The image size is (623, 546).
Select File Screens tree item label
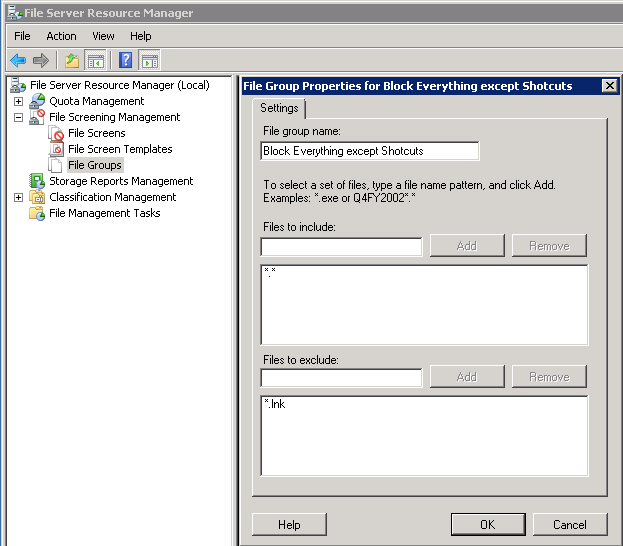click(97, 133)
